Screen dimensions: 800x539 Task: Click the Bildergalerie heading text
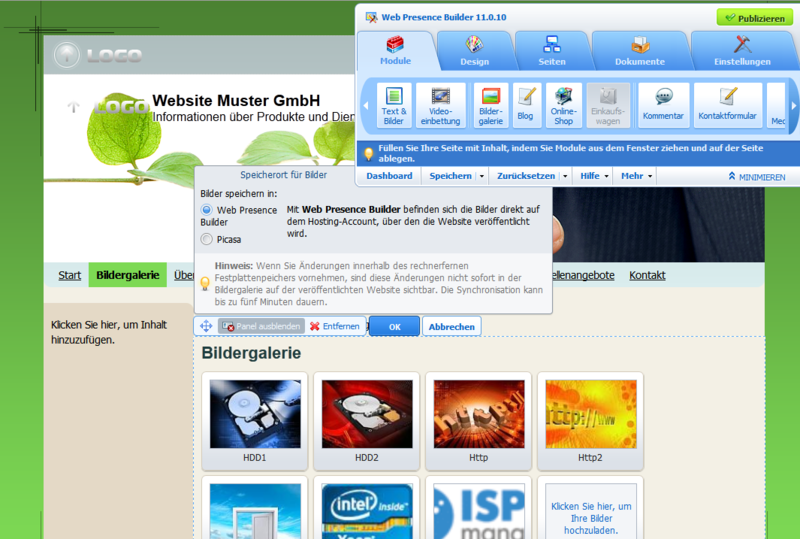coord(251,353)
